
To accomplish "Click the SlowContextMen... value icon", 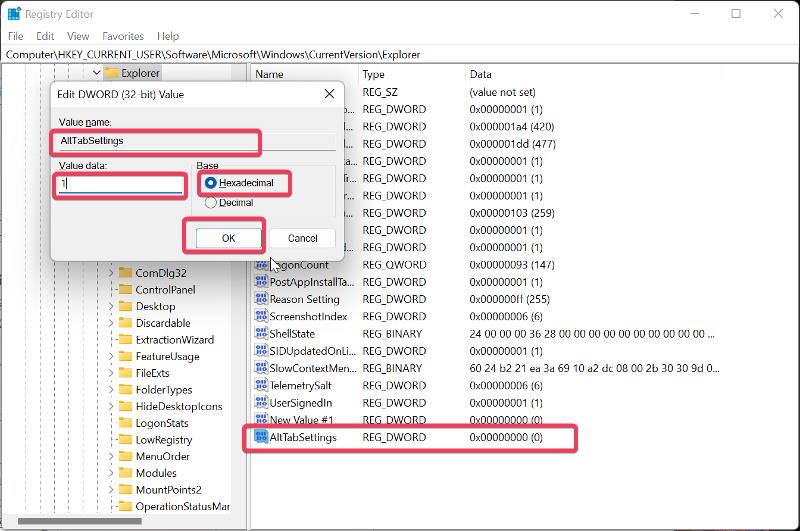I will (x=261, y=368).
